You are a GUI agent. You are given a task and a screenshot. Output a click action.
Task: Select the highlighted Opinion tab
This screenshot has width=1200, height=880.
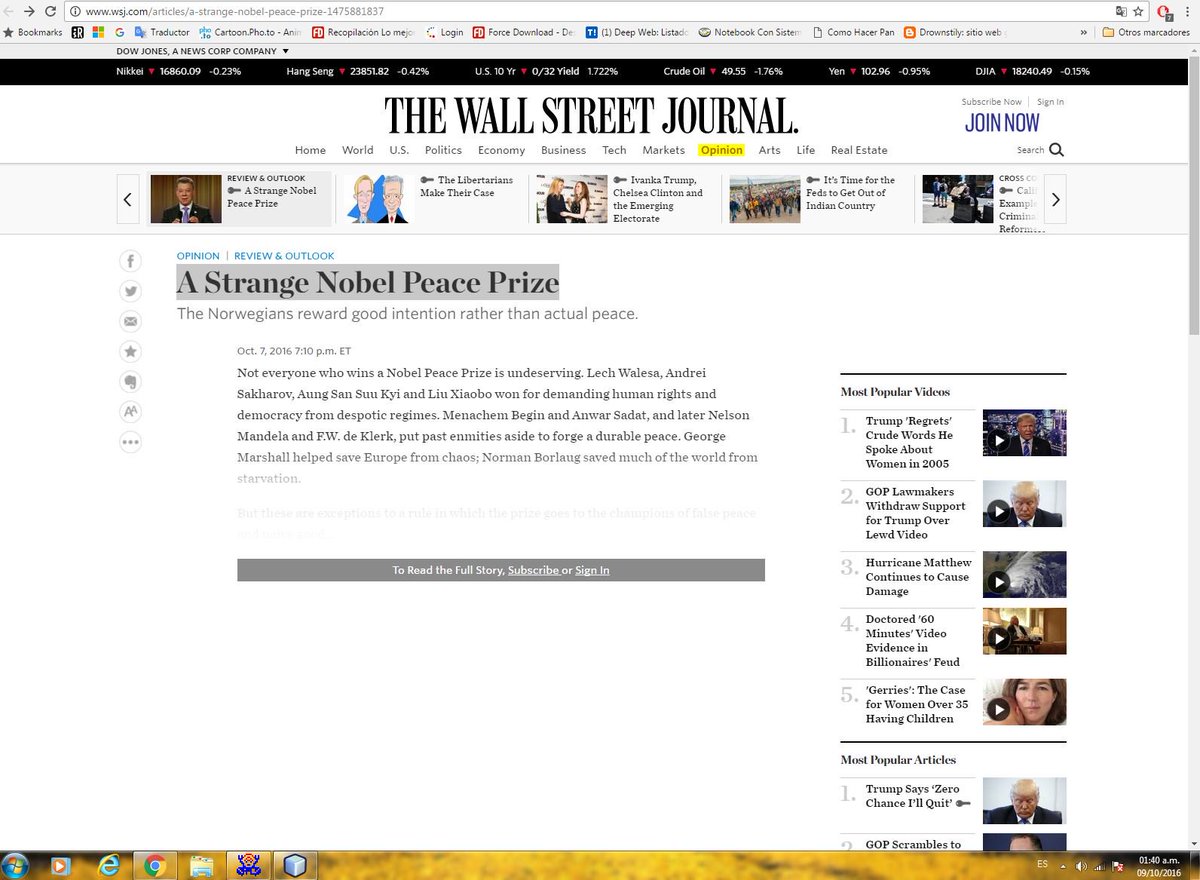[x=721, y=150]
